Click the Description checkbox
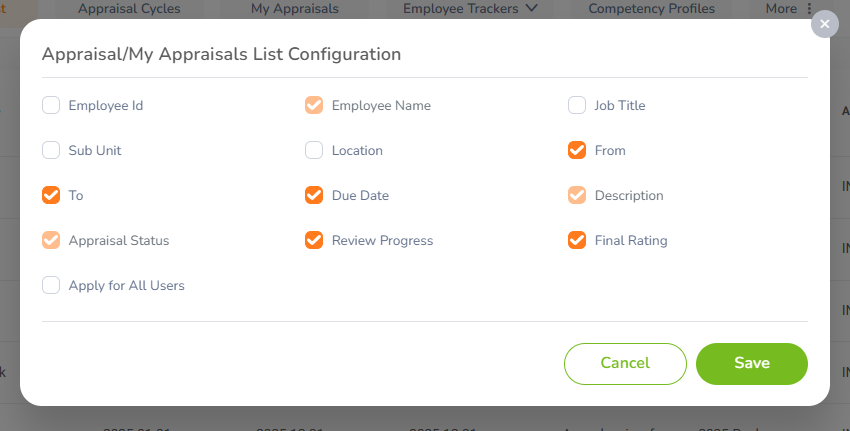The image size is (850, 431). [577, 195]
